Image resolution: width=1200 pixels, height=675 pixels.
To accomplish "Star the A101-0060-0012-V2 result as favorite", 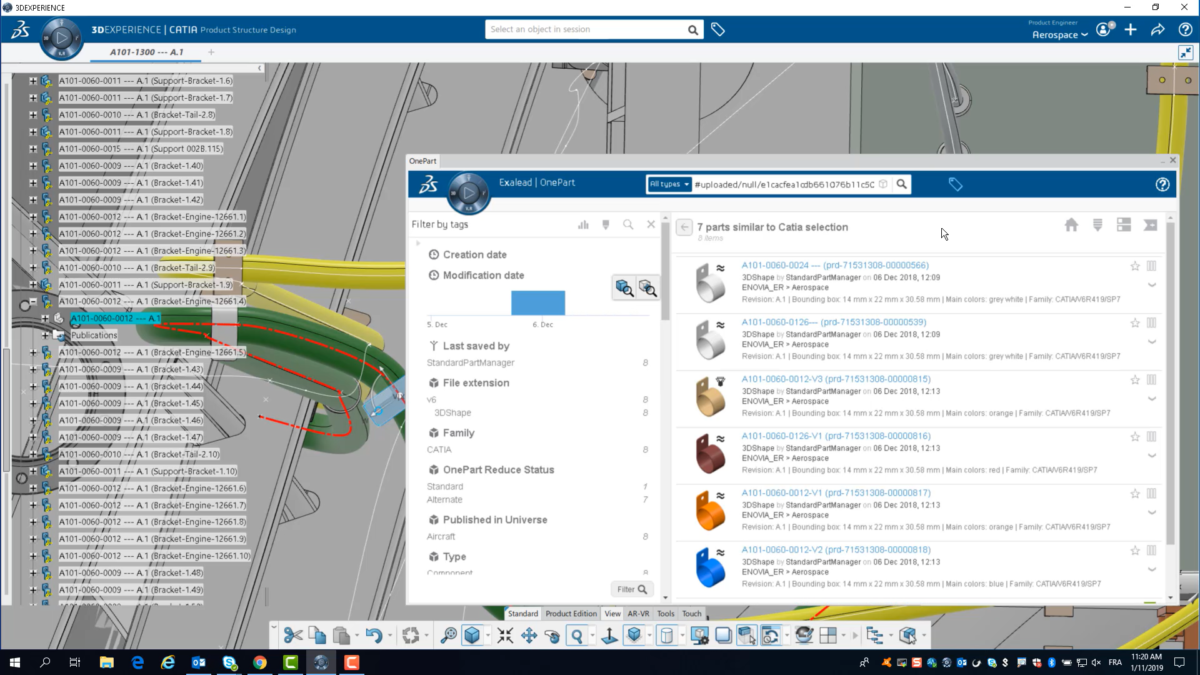I will tap(1135, 551).
